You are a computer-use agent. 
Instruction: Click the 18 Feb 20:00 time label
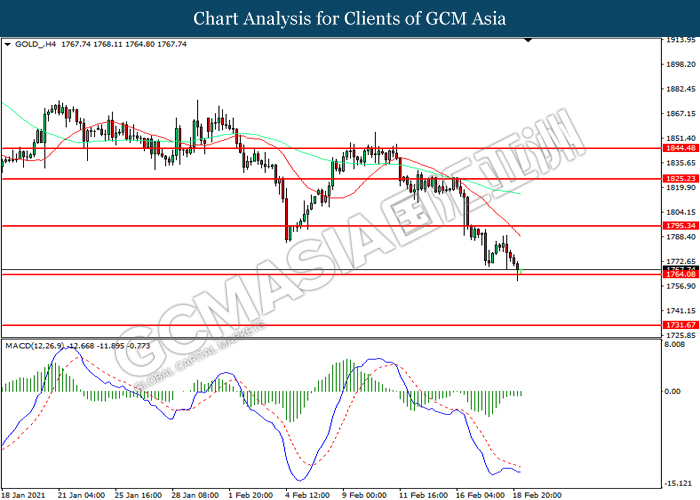[x=537, y=495]
